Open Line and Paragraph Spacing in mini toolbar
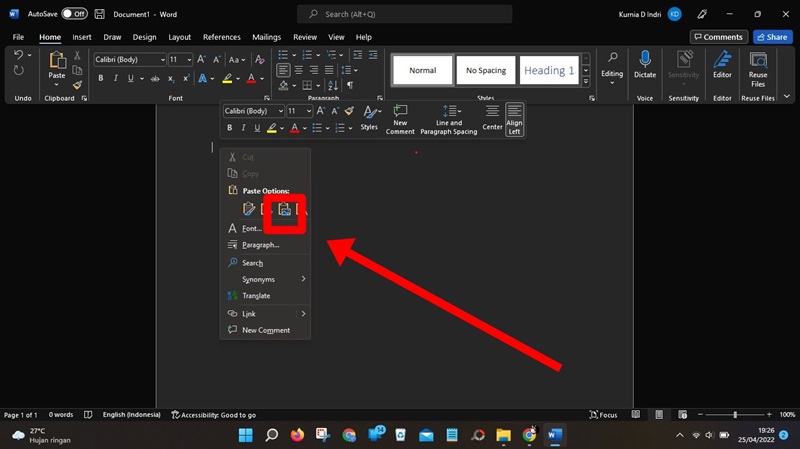This screenshot has width=800, height=449. click(449, 119)
